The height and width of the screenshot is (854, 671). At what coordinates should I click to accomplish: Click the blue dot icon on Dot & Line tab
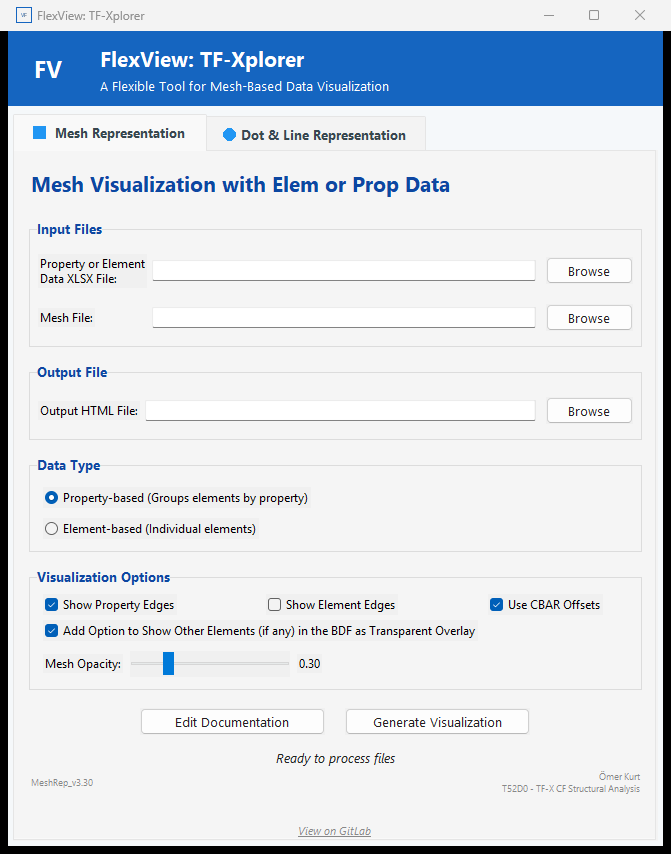click(x=229, y=133)
